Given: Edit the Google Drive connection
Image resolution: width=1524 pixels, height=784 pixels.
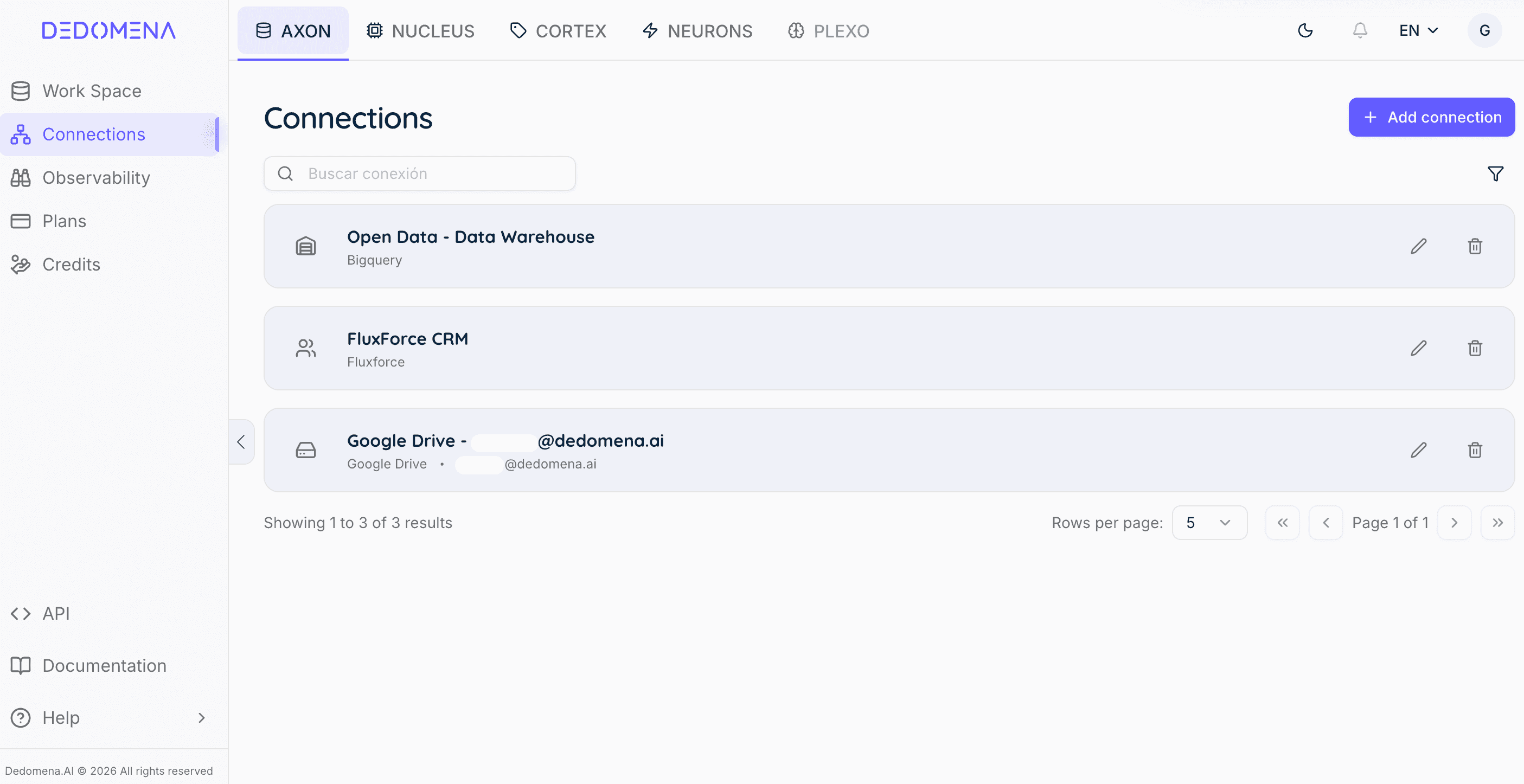Looking at the screenshot, I should pos(1419,450).
